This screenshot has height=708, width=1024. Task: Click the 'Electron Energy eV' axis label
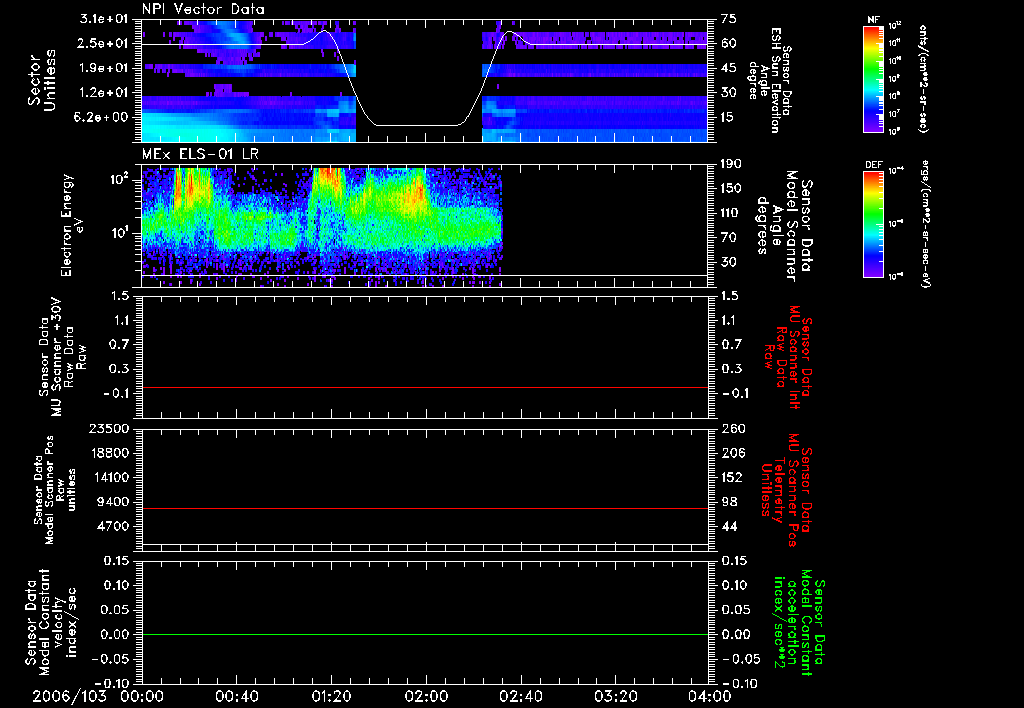point(73,226)
